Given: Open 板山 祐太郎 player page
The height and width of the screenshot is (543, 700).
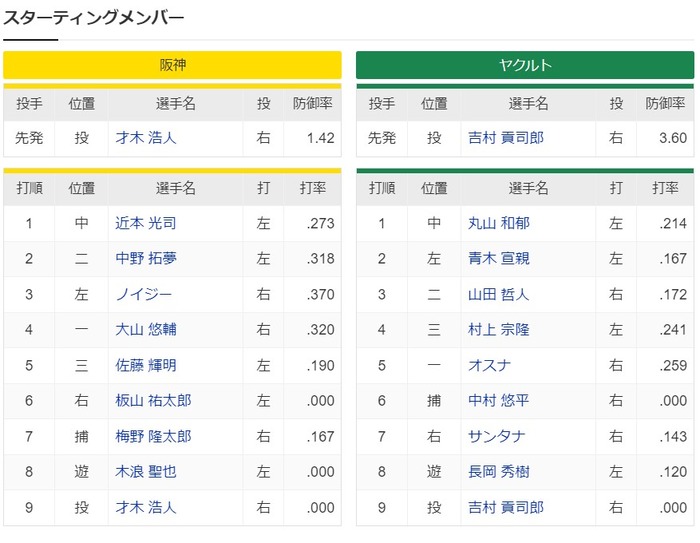Looking at the screenshot, I should coord(153,401).
